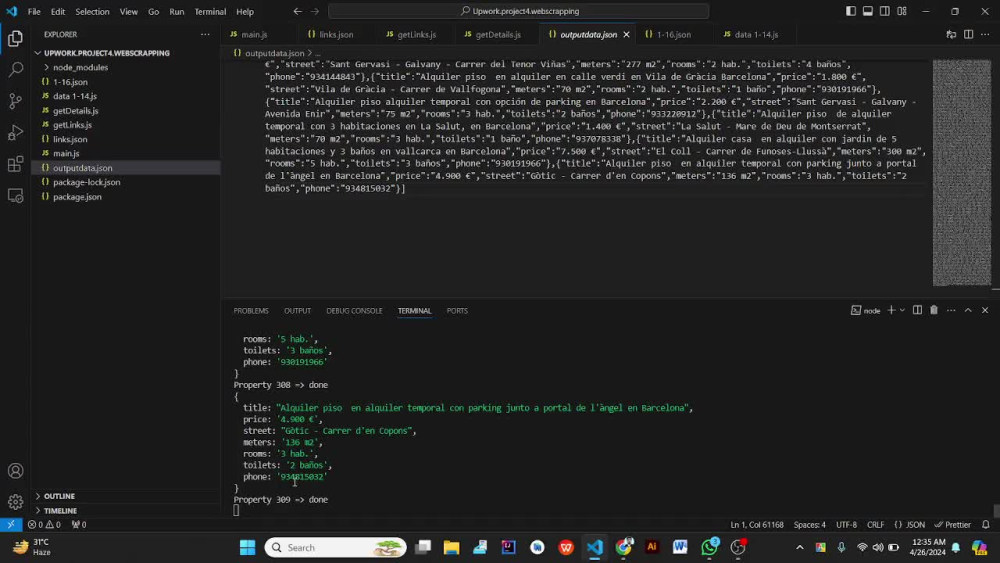Open the Explorer view in activity bar

15,38
